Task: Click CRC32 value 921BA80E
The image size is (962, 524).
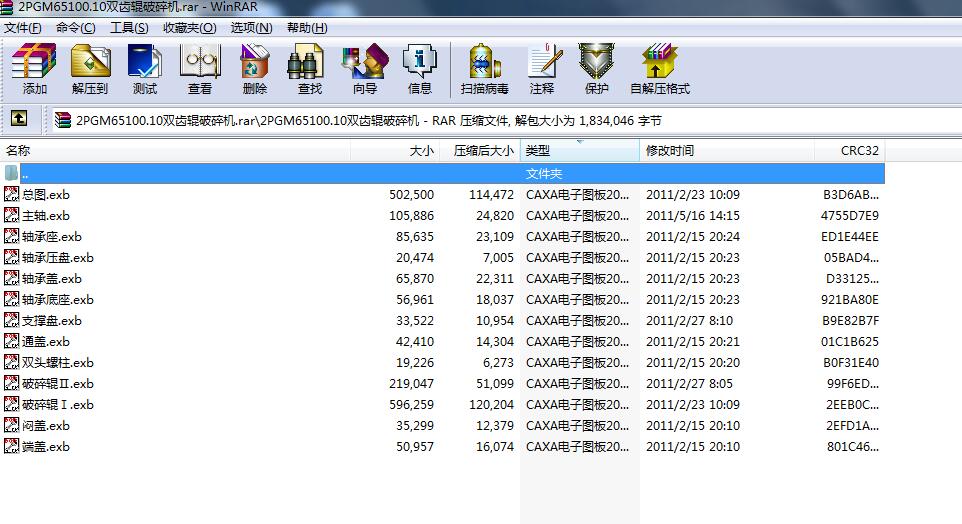Action: pos(850,299)
